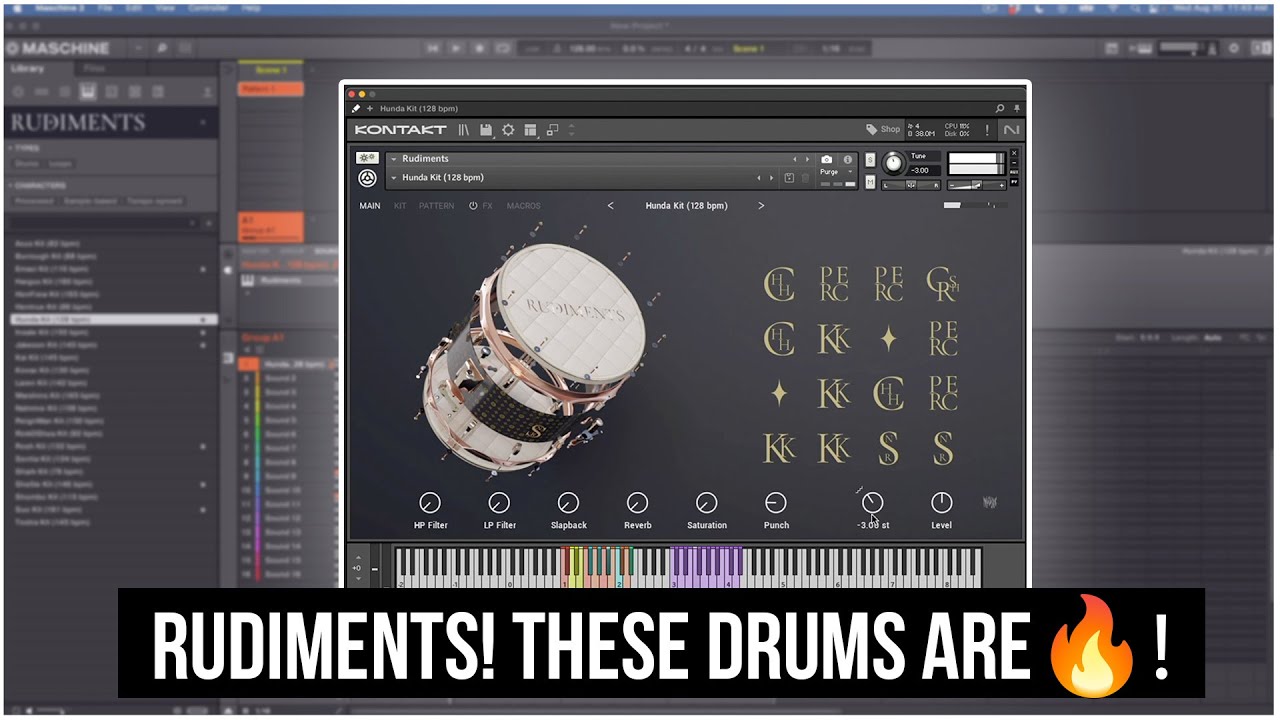Click the up-down arrows in Kontakt toolbar
Viewport: 1280px width, 720px height.
click(x=571, y=130)
